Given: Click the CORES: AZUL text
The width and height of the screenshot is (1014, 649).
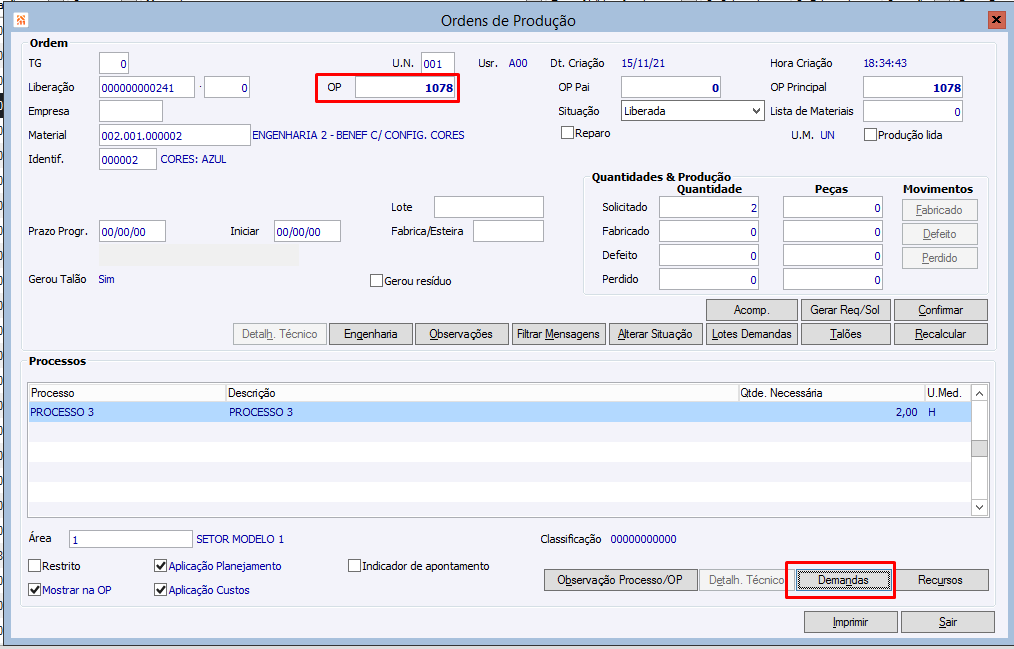Looking at the screenshot, I should point(193,159).
